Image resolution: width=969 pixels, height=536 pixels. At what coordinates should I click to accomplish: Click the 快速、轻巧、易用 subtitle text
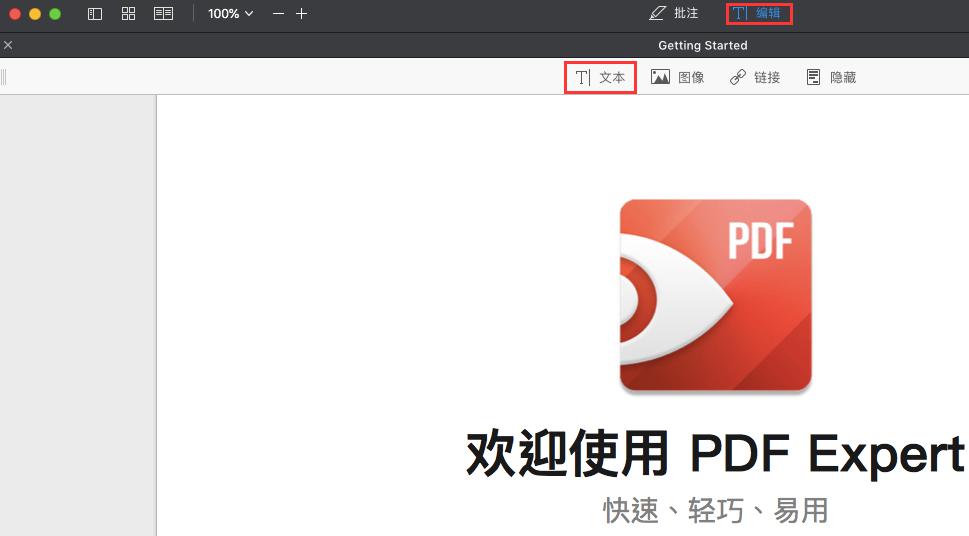pos(715,511)
